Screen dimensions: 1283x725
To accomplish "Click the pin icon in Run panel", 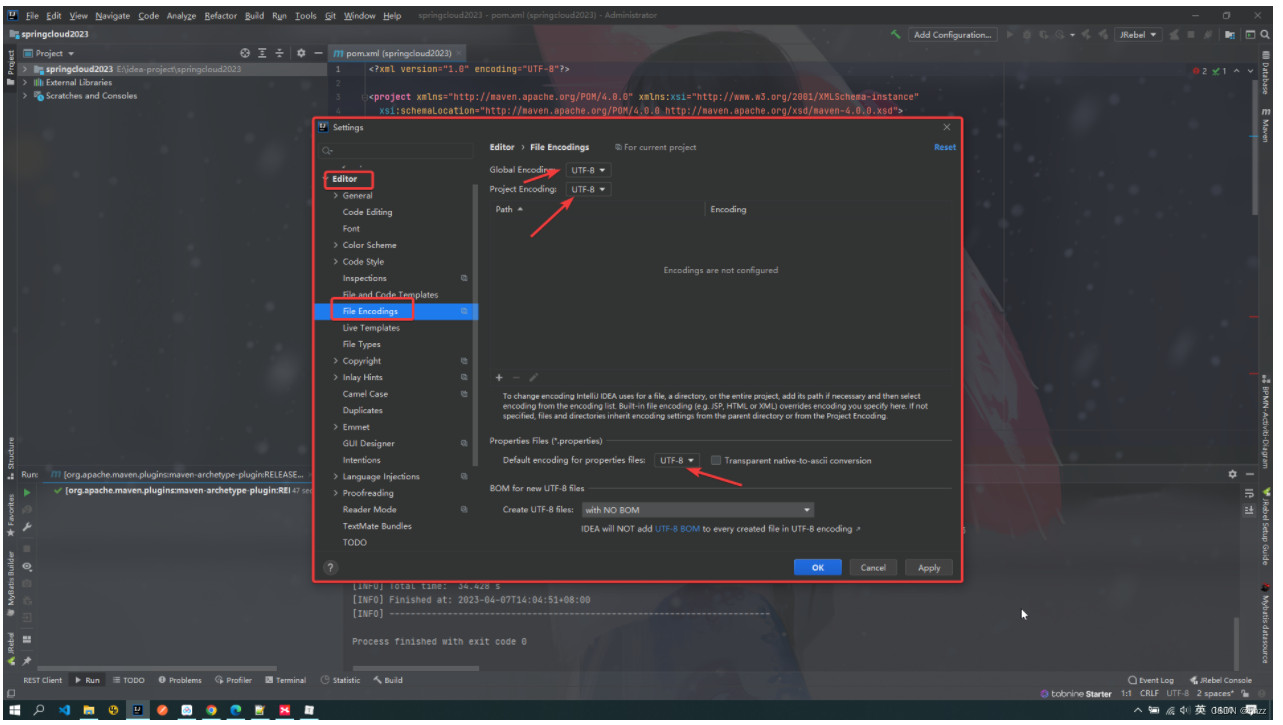I will 27,661.
